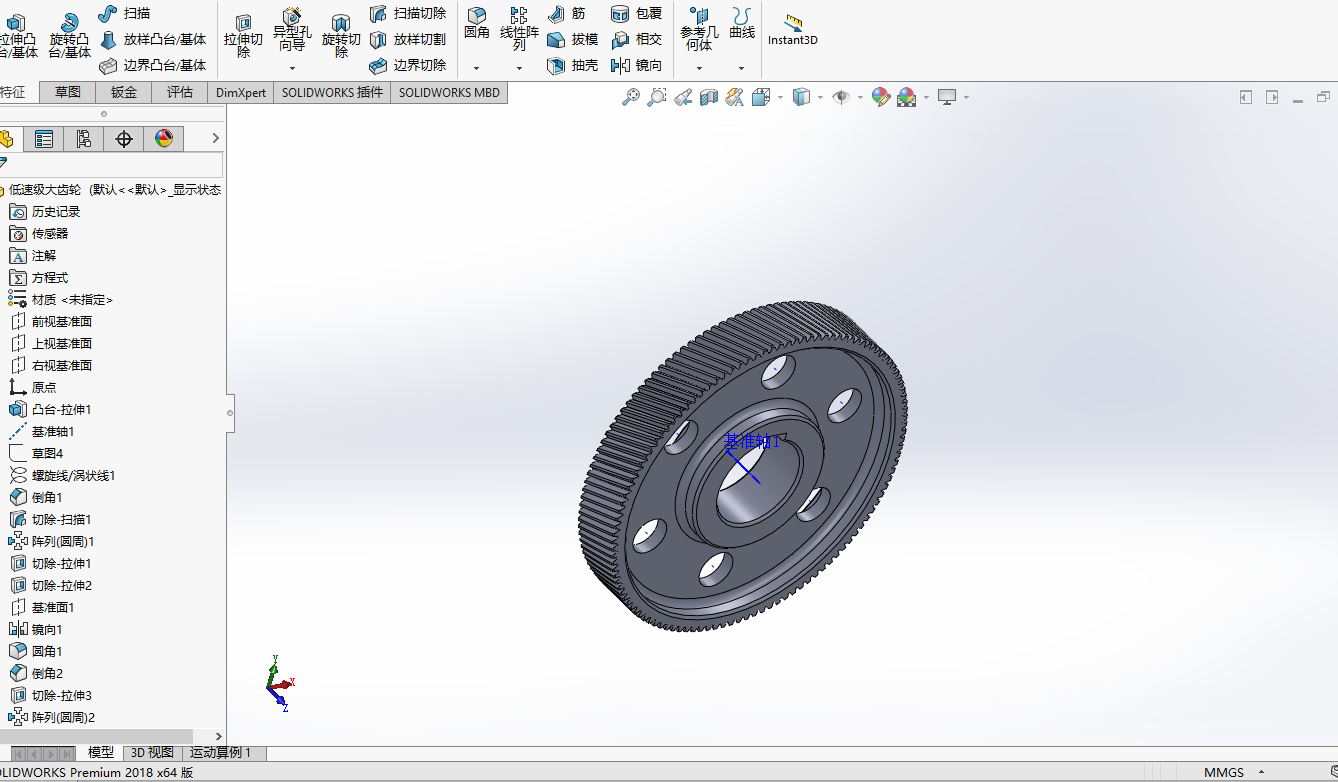Open the 参考几何体 reference geometry tool

(x=699, y=30)
